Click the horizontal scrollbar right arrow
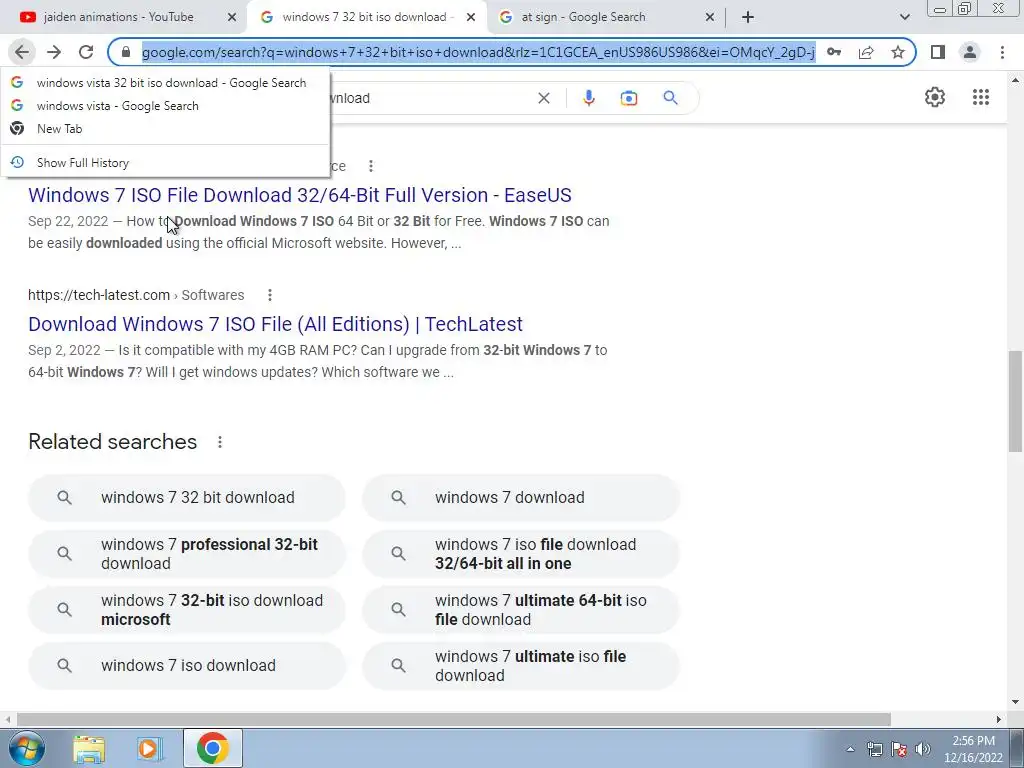 click(x=998, y=719)
